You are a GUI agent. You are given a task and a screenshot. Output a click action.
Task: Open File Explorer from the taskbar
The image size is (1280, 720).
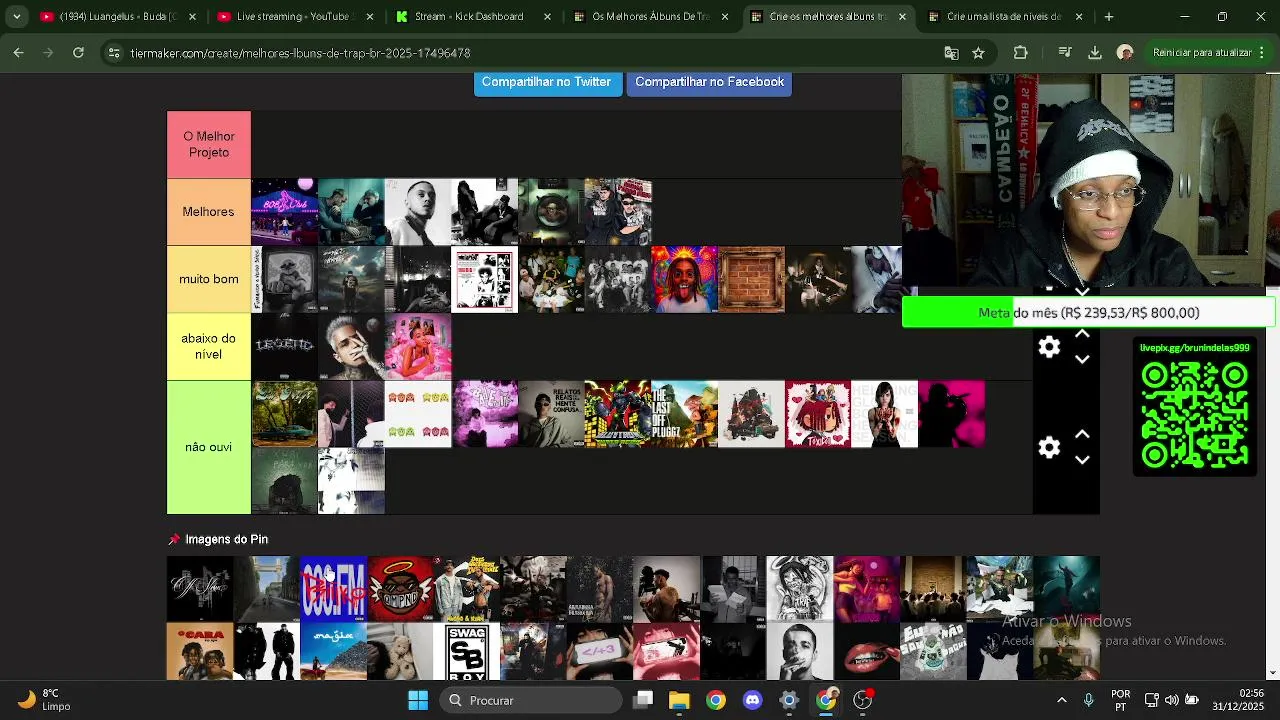coord(679,700)
